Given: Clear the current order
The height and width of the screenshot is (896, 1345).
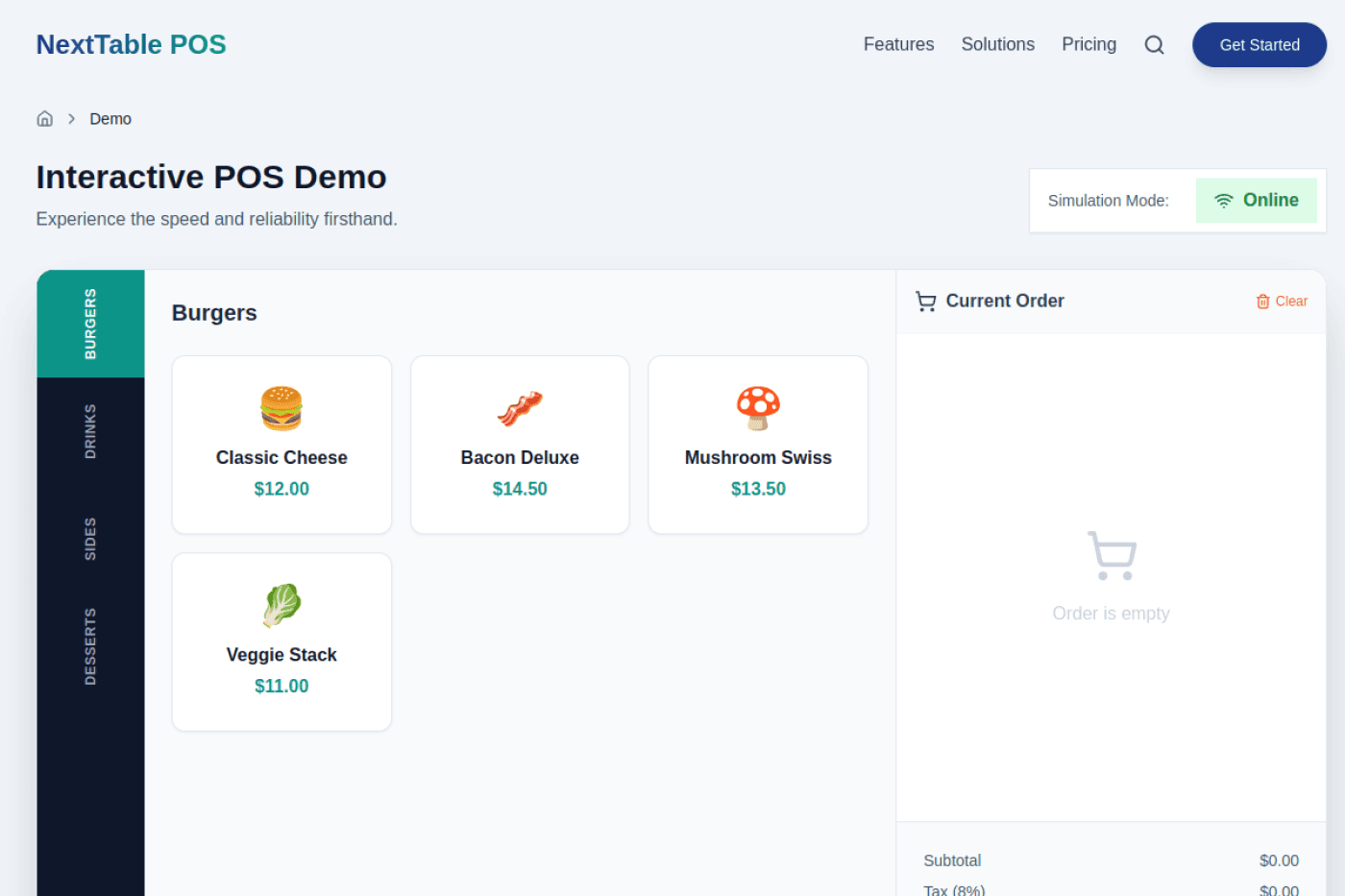Looking at the screenshot, I should click(x=1282, y=302).
